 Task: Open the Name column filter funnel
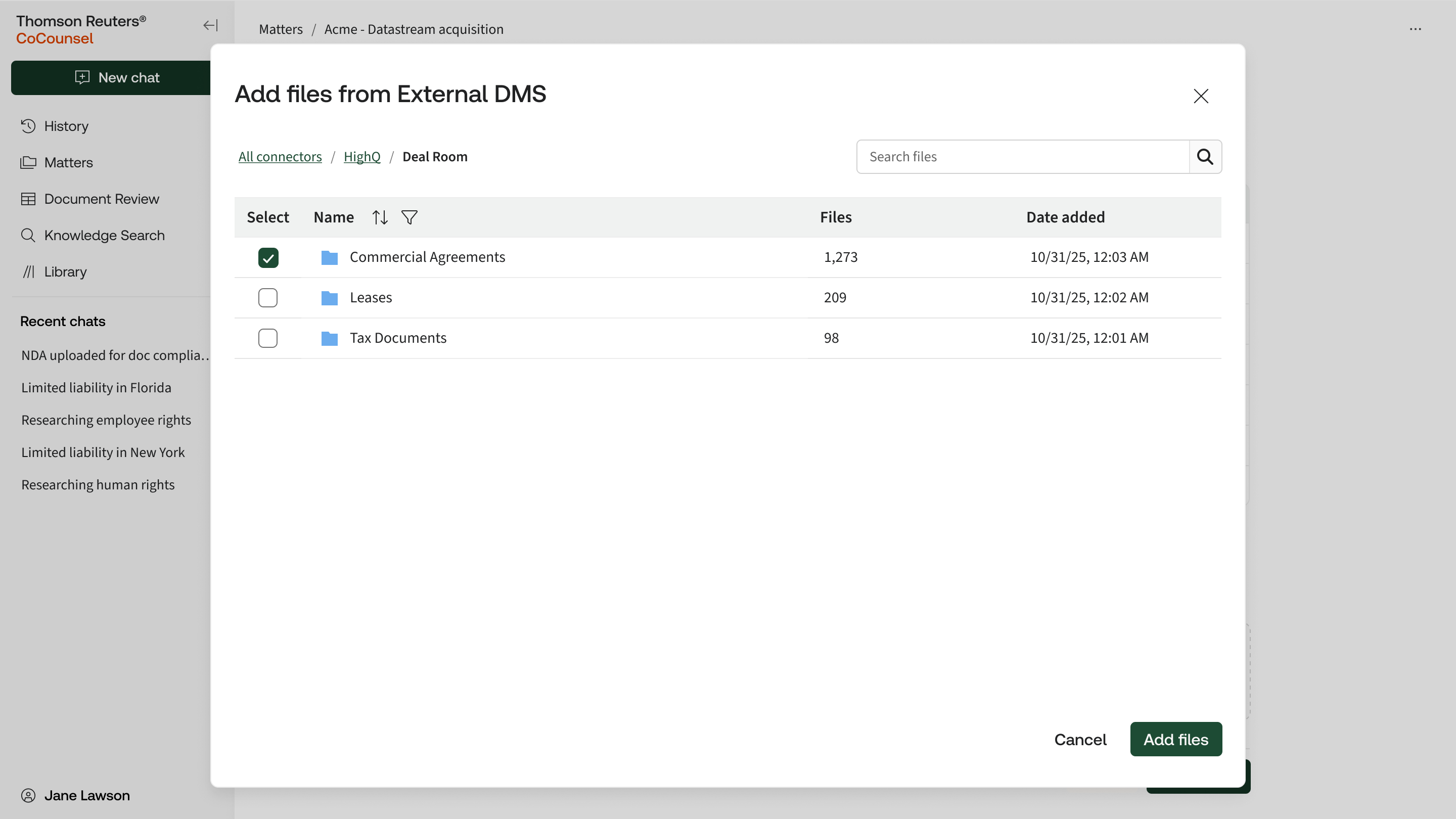tap(409, 217)
